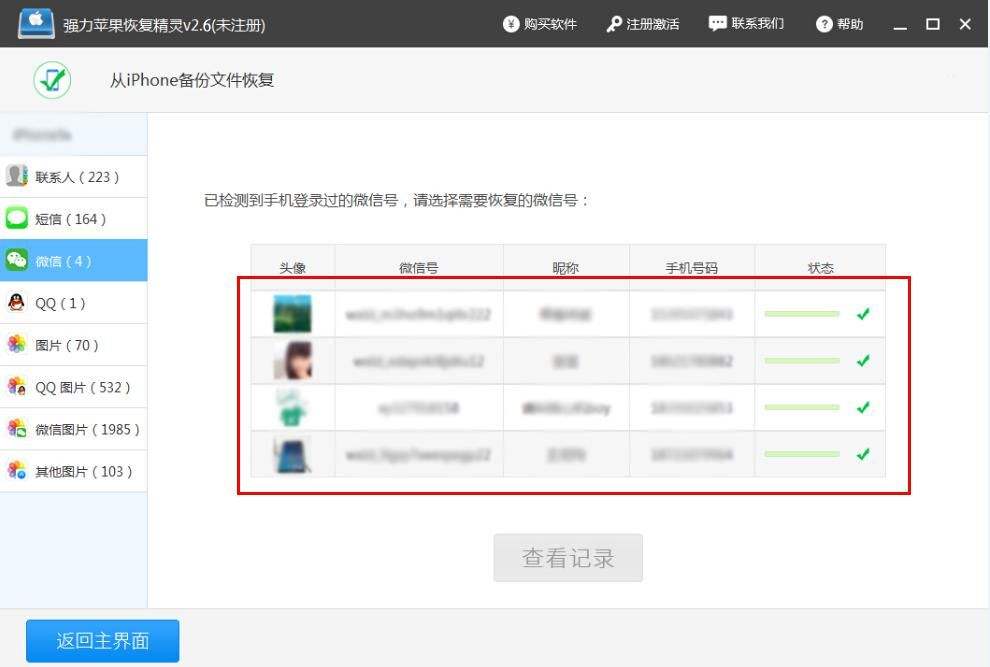Click the girl portrait avatar in second row
Viewport: 990px width, 667px height.
(x=292, y=360)
